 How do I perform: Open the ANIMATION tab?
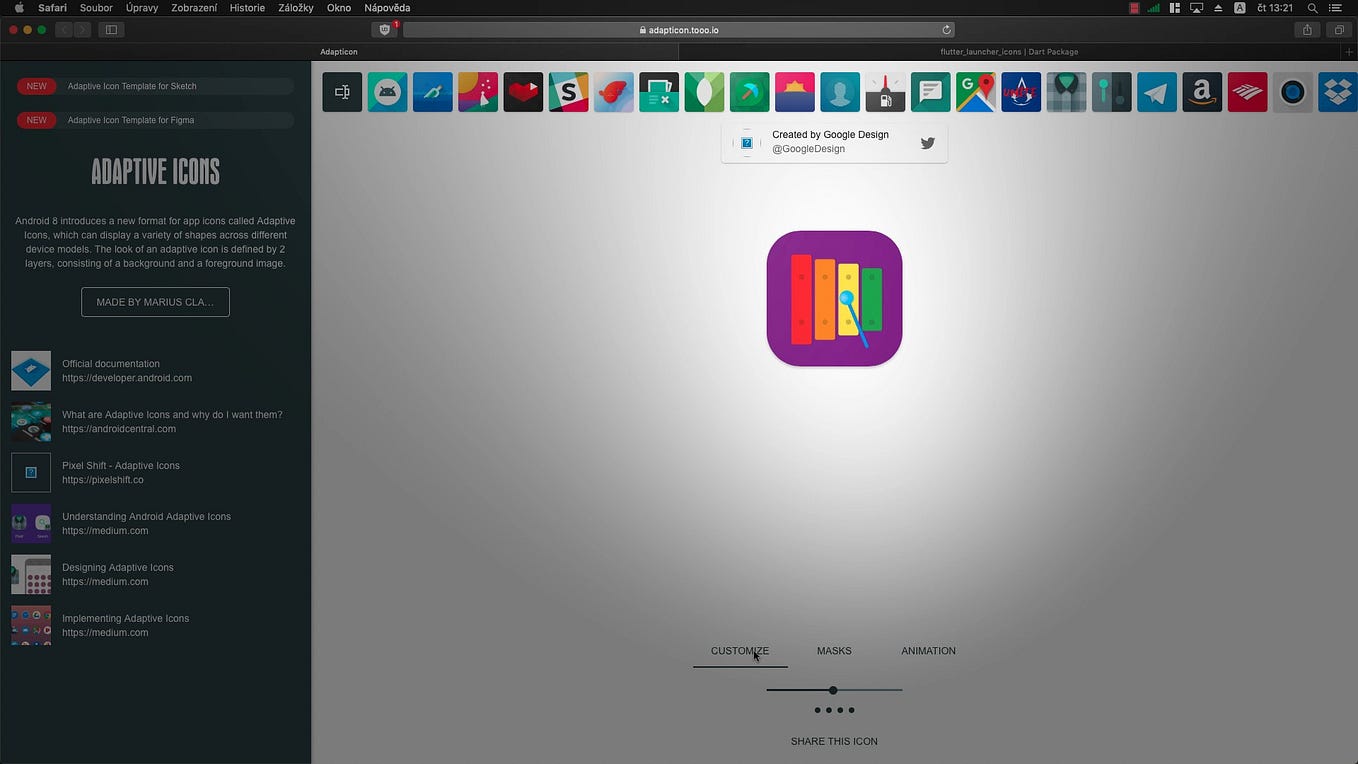pyautogui.click(x=928, y=651)
